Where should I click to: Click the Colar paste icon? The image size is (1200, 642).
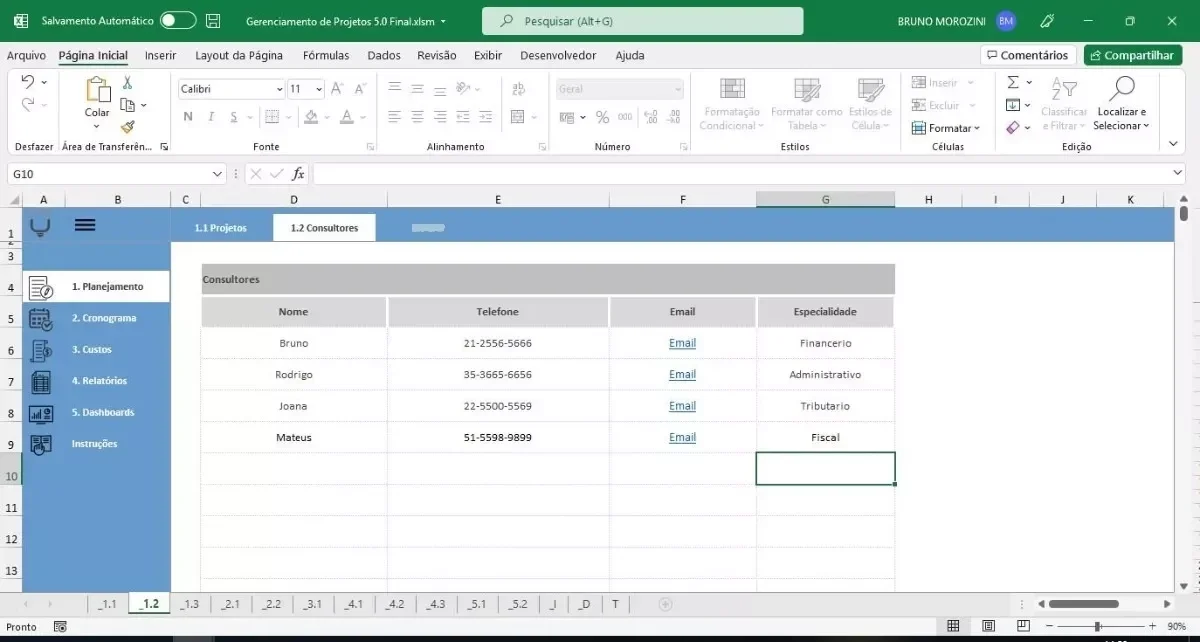pyautogui.click(x=97, y=91)
